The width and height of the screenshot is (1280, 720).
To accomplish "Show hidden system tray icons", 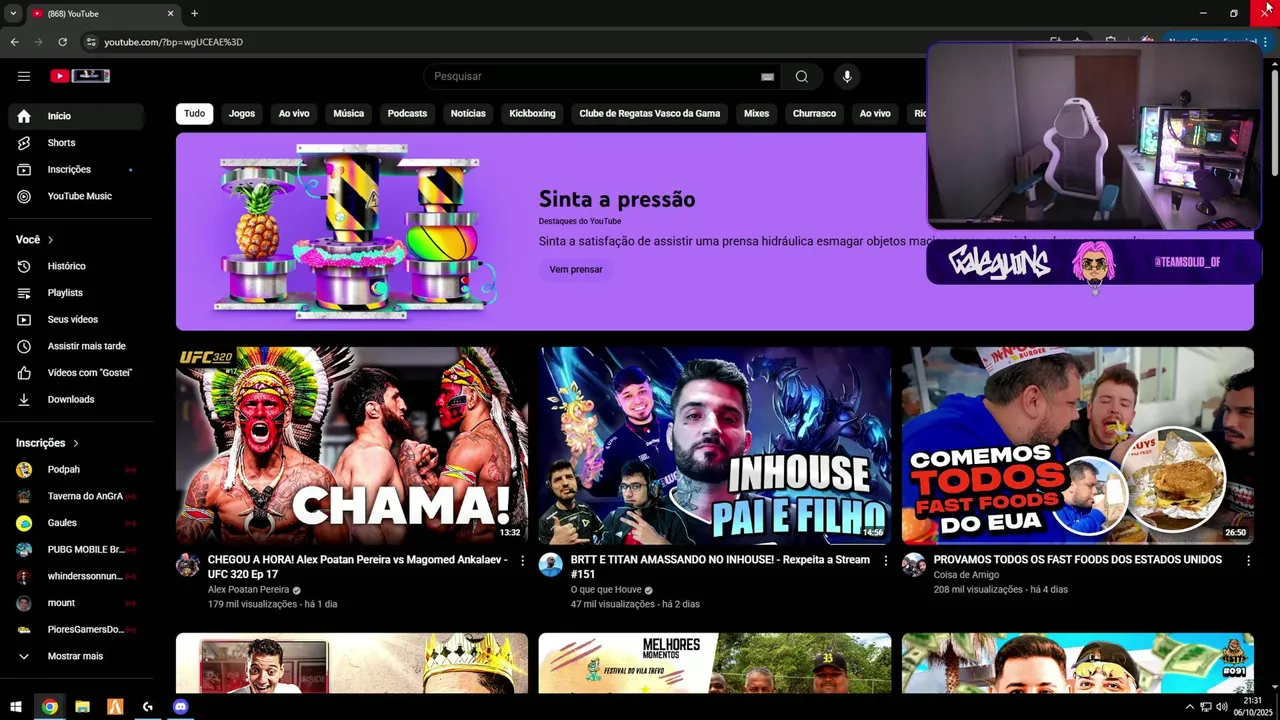I will tap(1189, 707).
